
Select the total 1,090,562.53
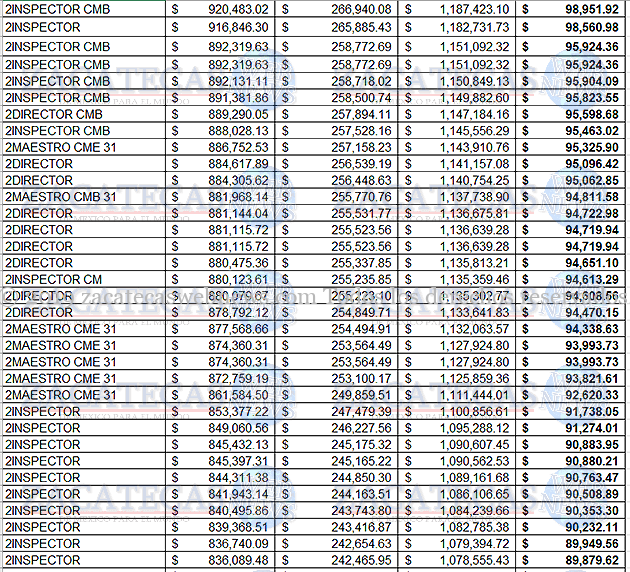[474, 461]
